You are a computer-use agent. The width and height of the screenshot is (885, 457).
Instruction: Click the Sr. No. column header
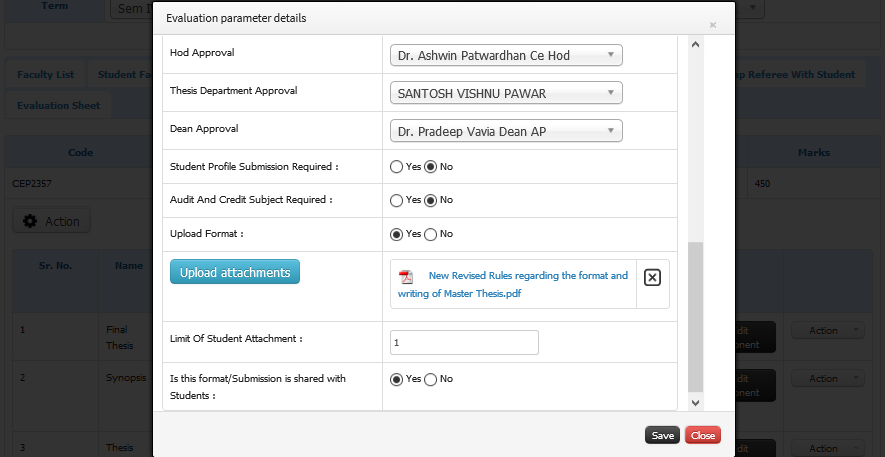55,266
